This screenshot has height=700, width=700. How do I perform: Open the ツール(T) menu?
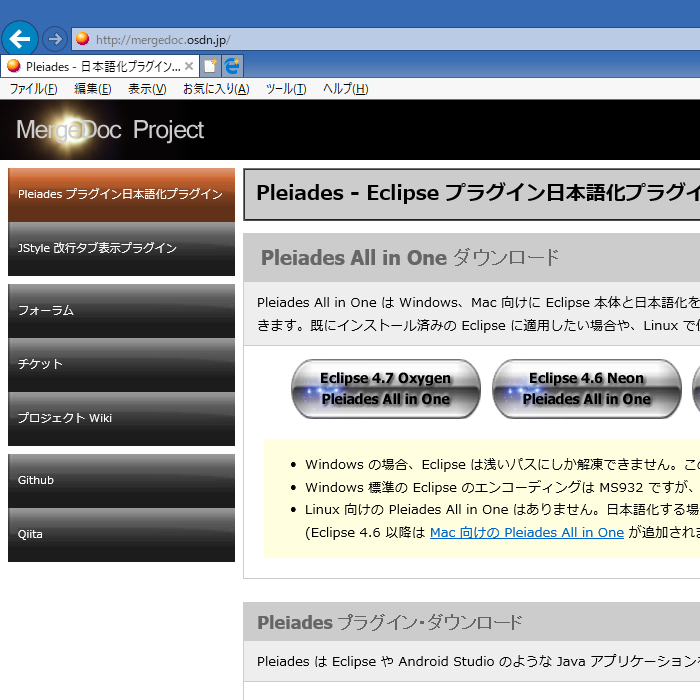(x=286, y=89)
